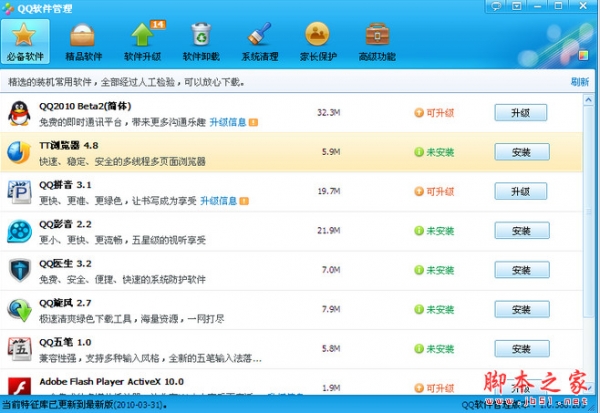
Task: Click the TT浏览器 globe icon
Action: tap(19, 152)
